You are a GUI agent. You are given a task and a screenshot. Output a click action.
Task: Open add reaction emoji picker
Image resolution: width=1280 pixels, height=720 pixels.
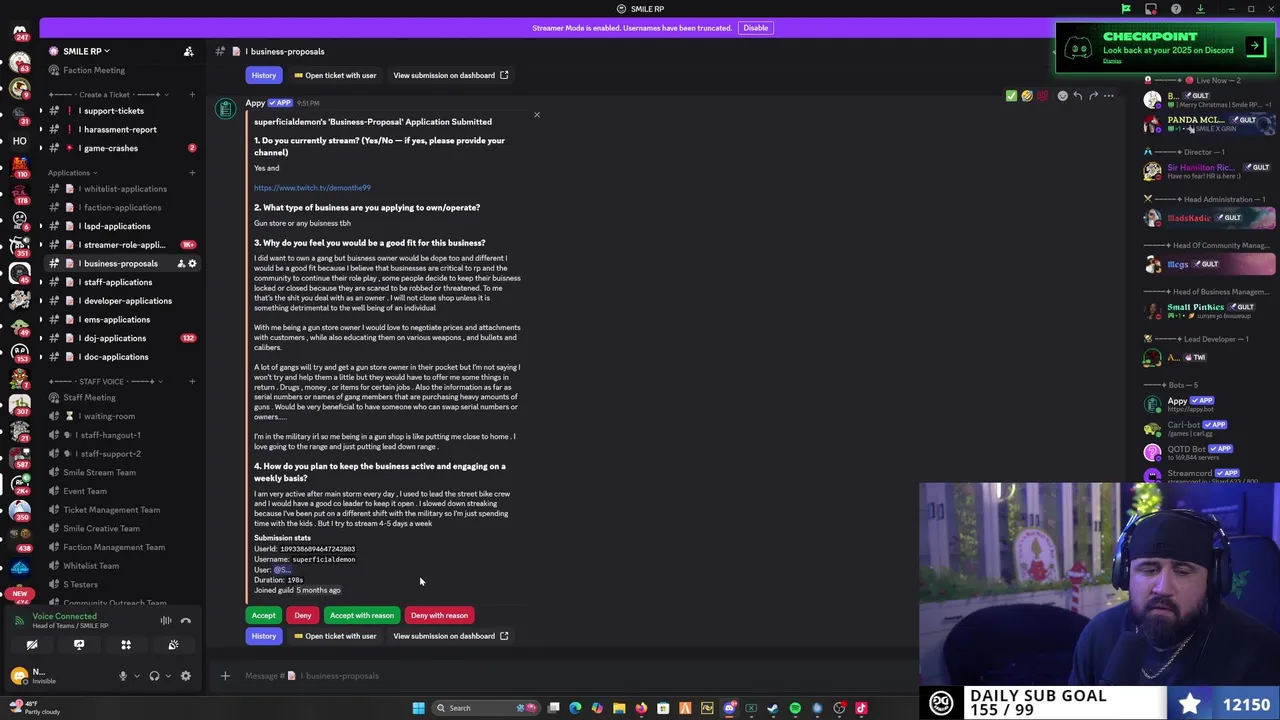point(1062,96)
